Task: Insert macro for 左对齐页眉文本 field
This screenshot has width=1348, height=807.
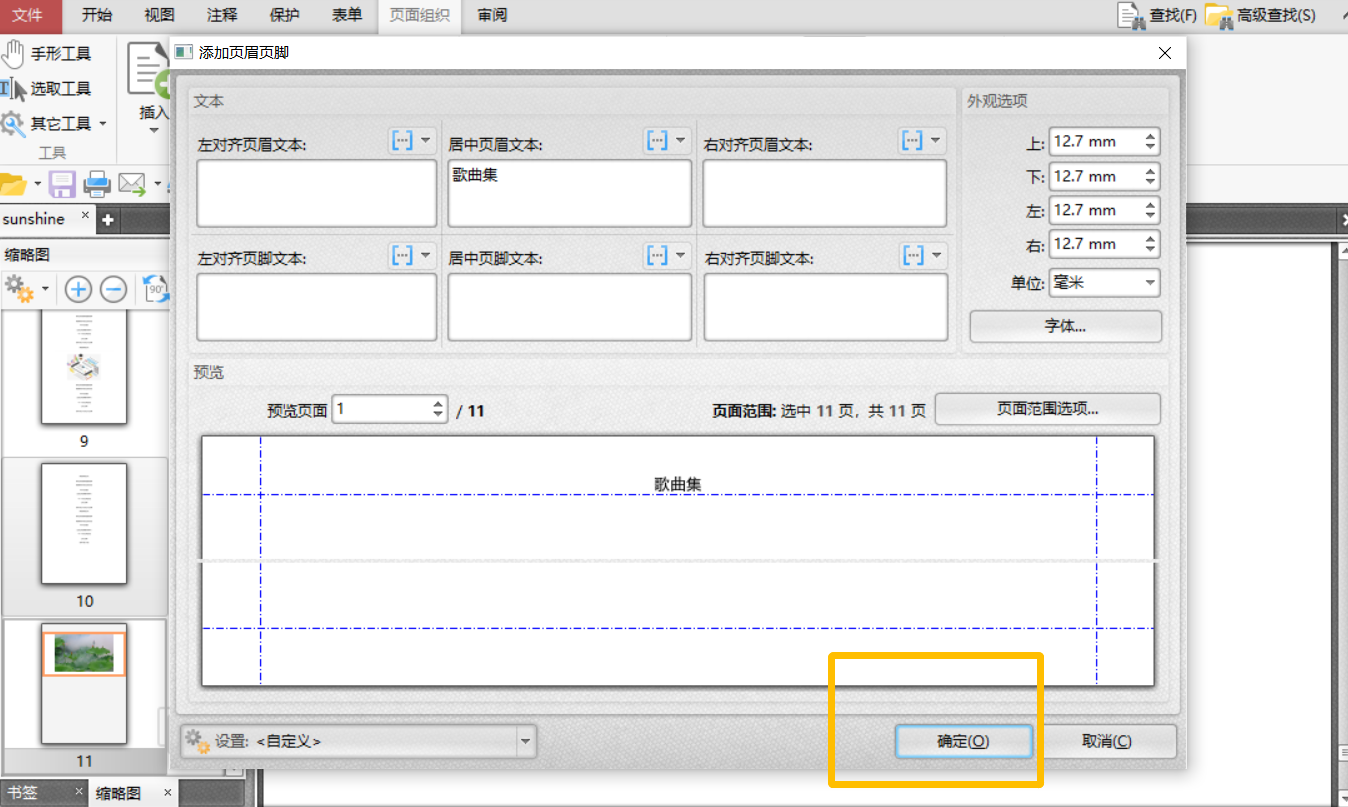Action: tap(402, 141)
